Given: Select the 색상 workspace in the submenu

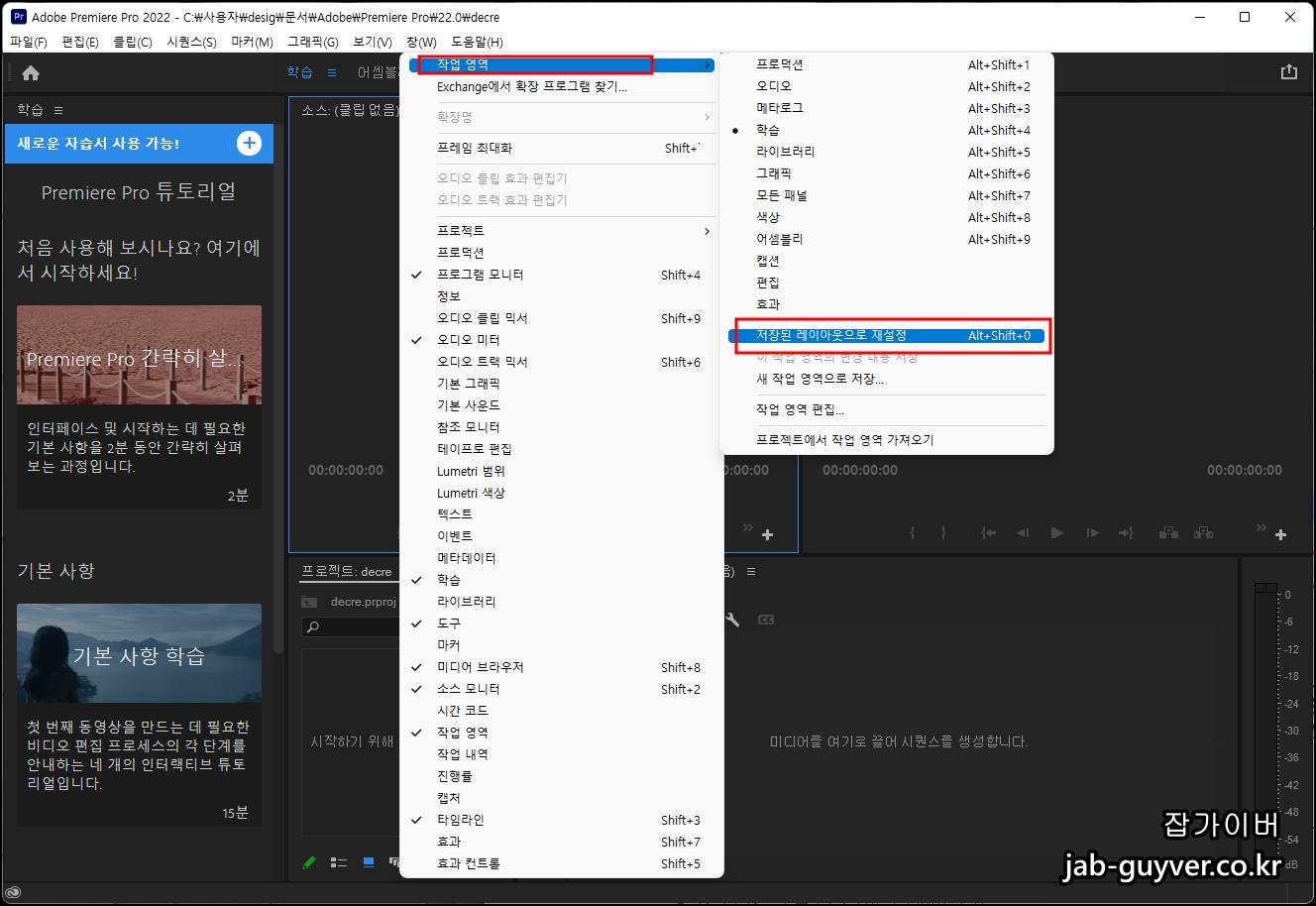Looking at the screenshot, I should point(886,217).
